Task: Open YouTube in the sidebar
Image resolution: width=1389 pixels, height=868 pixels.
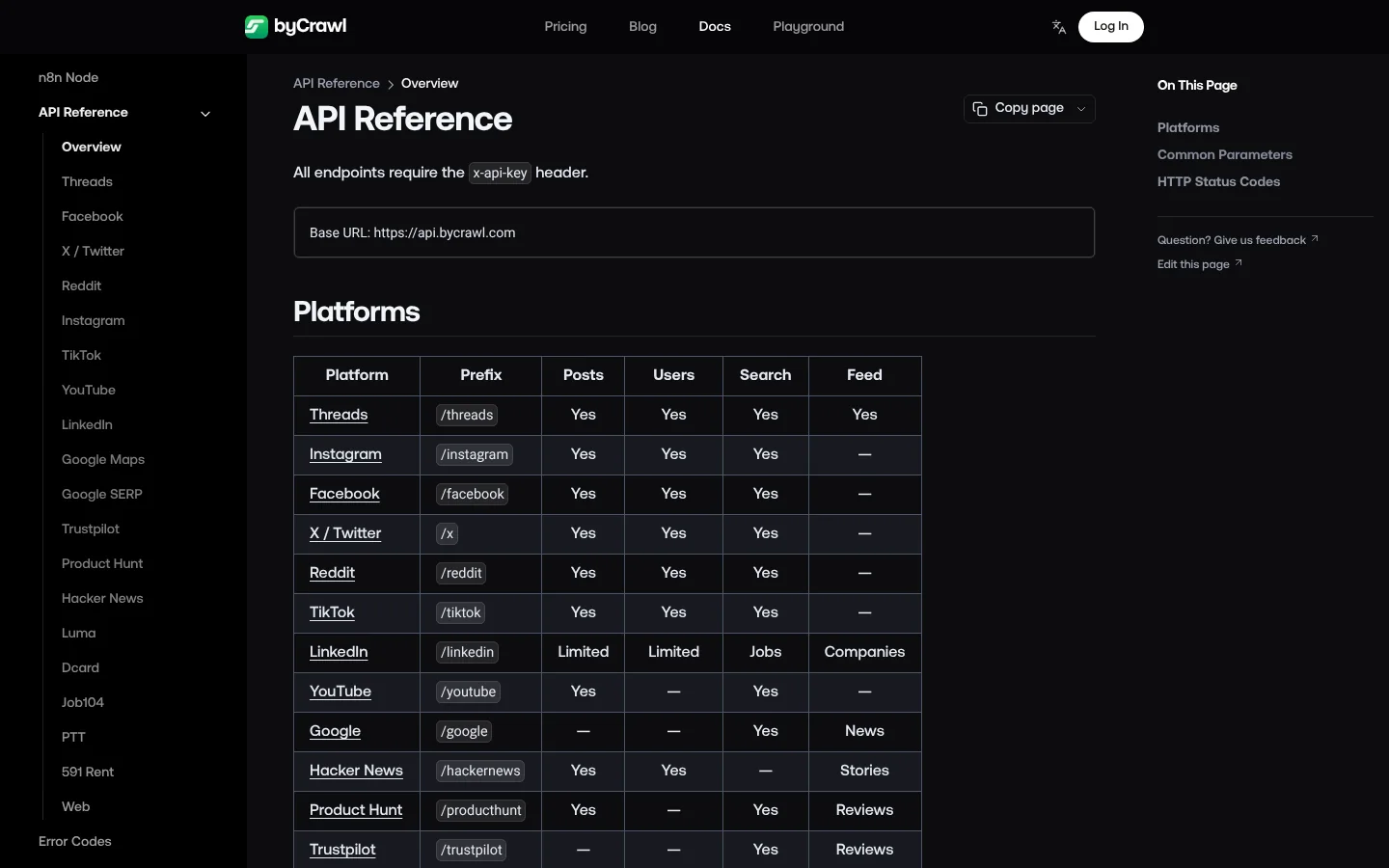Action: coord(89,390)
